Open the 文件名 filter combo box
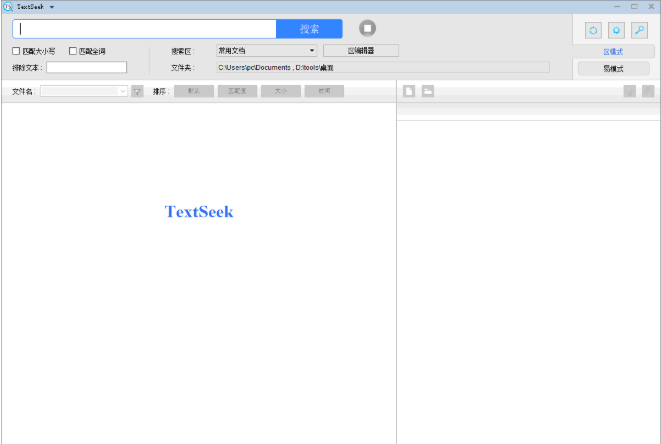The height and width of the screenshot is (444, 661). coord(84,91)
